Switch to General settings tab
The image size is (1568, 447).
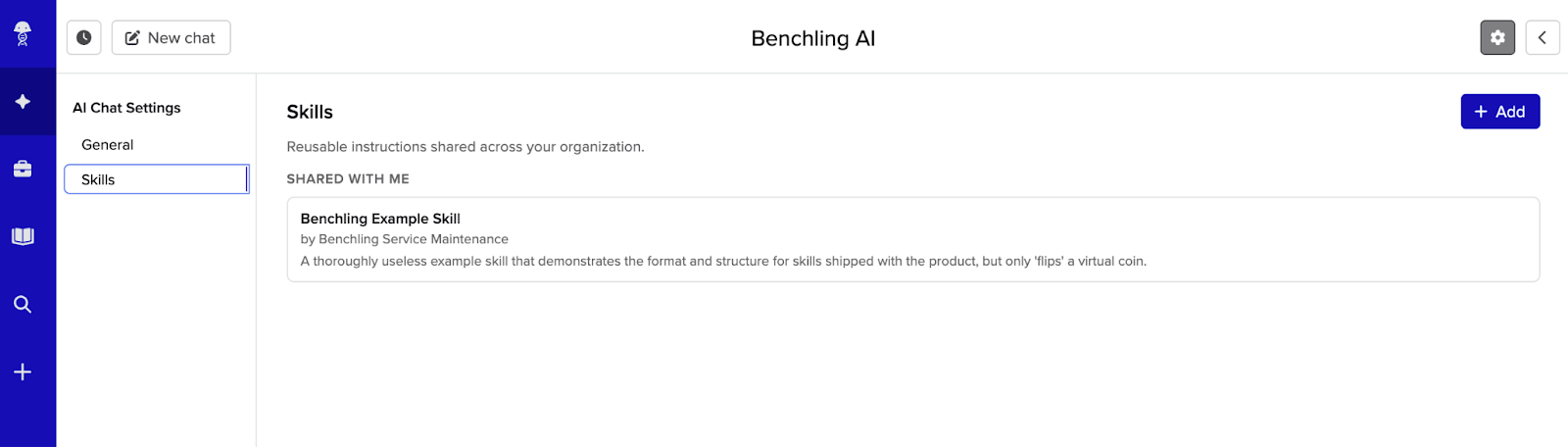pos(108,145)
